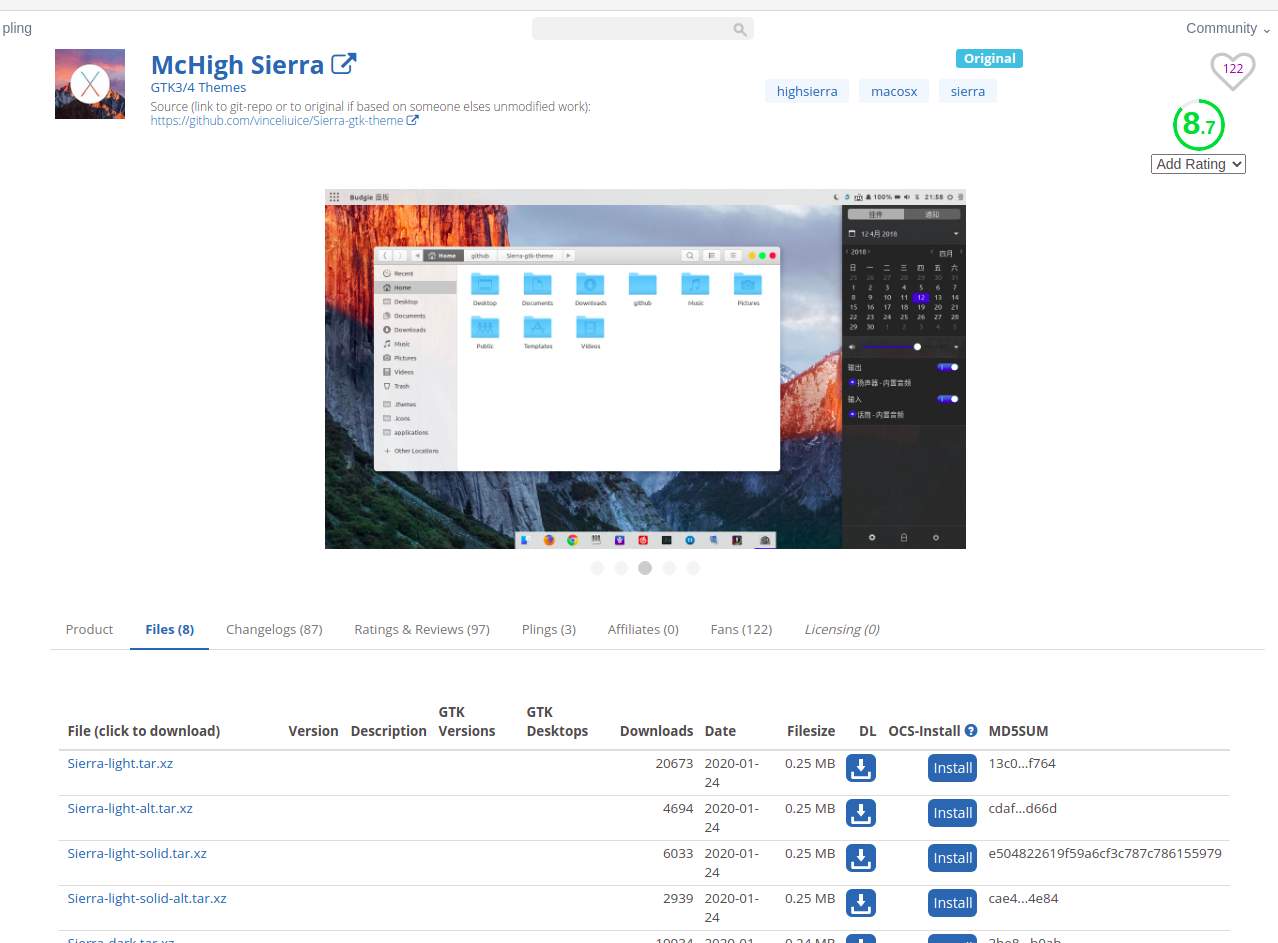Screen dimensions: 1278x943
Task: Select first screenshot carousel dot
Action: (x=597, y=568)
